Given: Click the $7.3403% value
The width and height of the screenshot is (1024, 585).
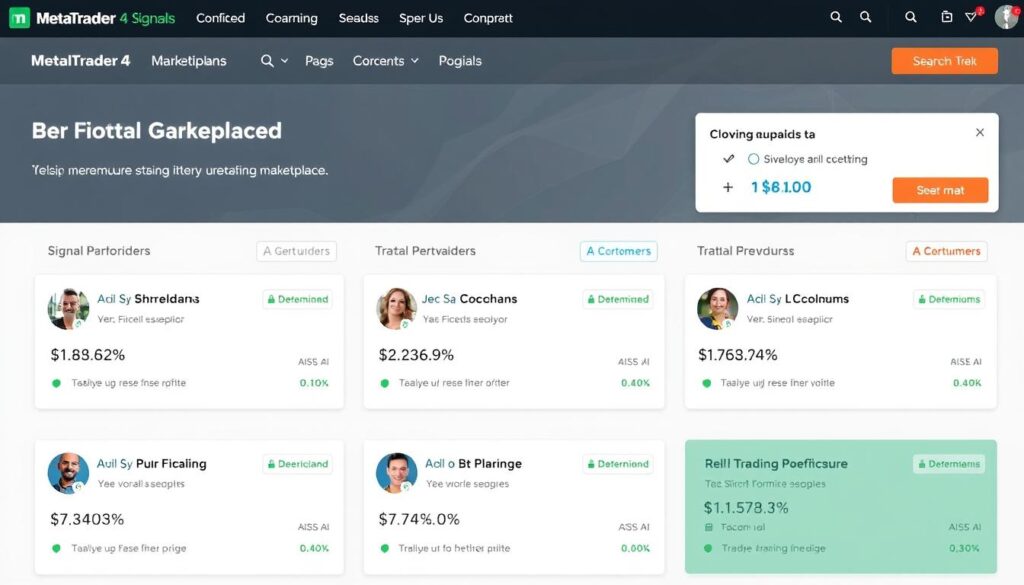Looking at the screenshot, I should [87, 520].
